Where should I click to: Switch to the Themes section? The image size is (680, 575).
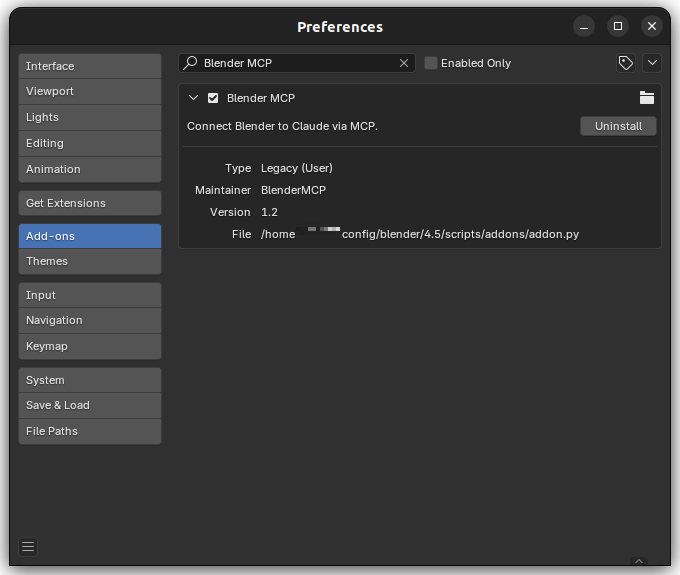click(x=90, y=261)
